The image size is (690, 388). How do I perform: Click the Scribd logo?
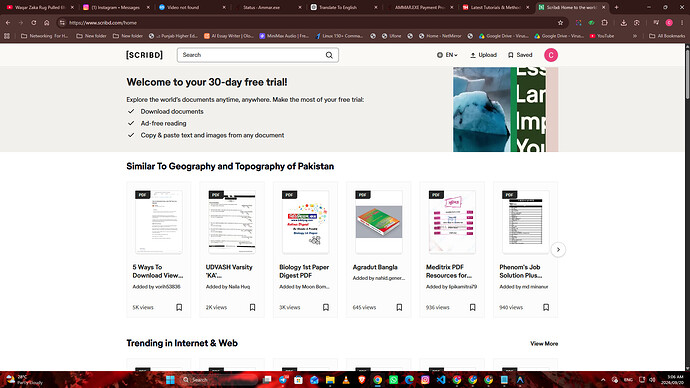144,55
